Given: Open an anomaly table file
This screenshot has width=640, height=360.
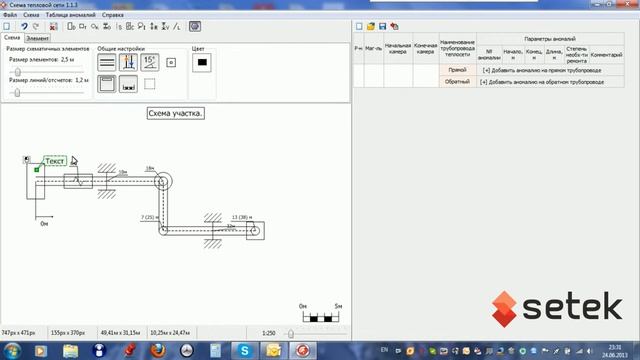Looking at the screenshot, I should 371,27.
